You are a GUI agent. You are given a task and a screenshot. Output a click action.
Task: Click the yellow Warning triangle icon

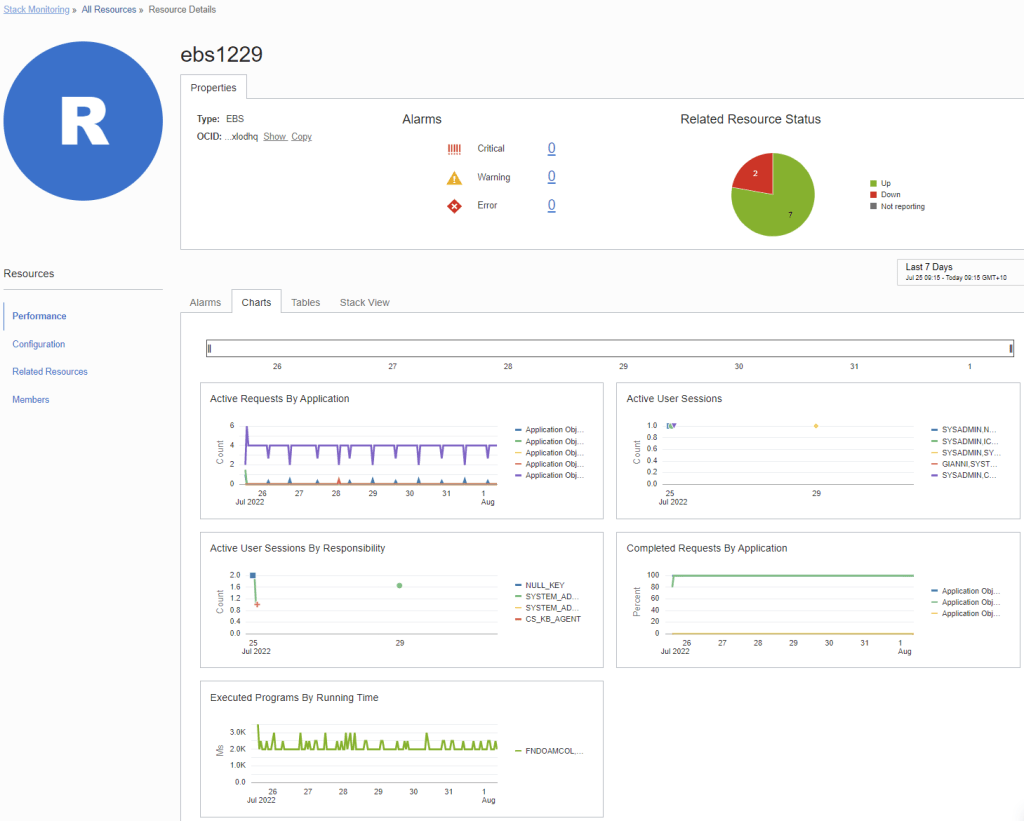coord(454,178)
